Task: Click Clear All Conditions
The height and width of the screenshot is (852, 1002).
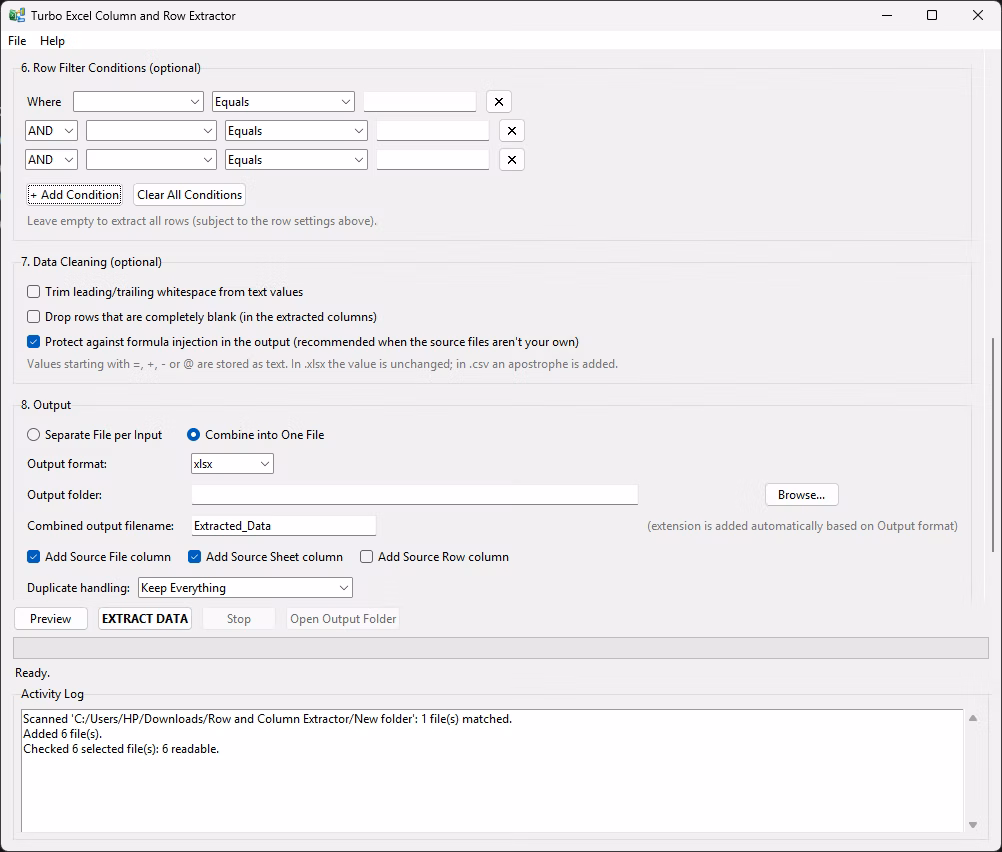Action: (189, 195)
